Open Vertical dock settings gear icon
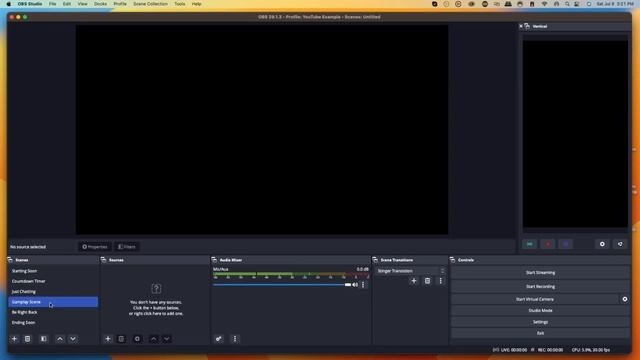 coord(602,244)
